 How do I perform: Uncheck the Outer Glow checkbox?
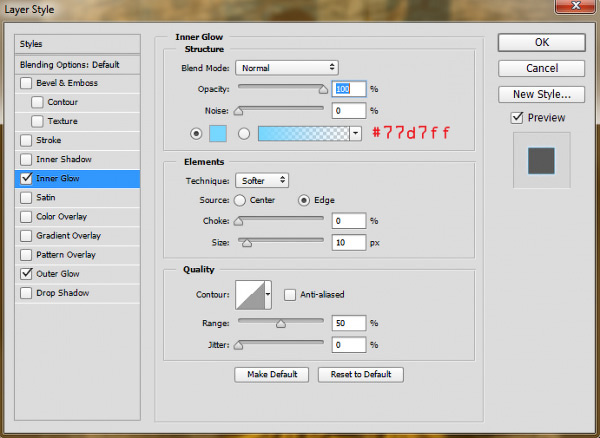point(26,274)
